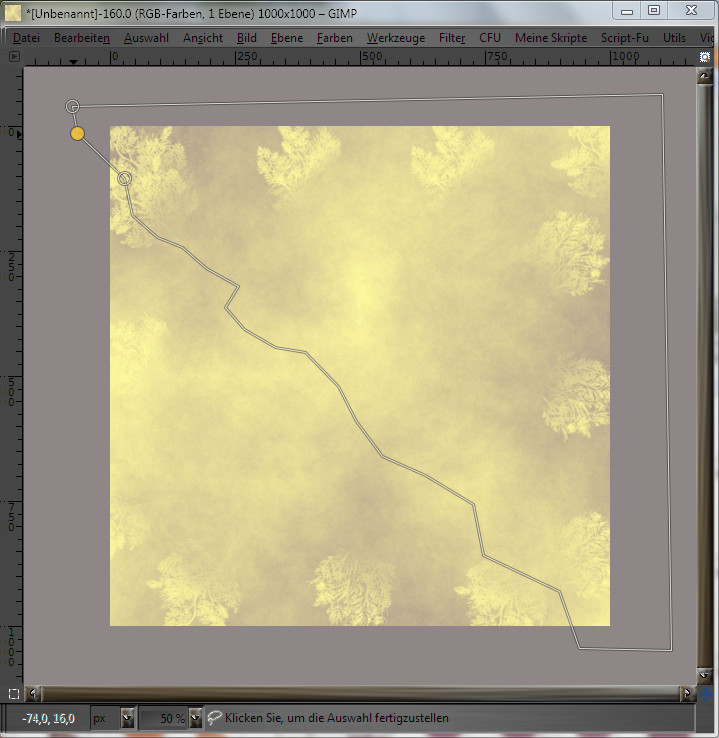Open the Filter menu
Viewport: 719px width, 738px height.
(452, 37)
